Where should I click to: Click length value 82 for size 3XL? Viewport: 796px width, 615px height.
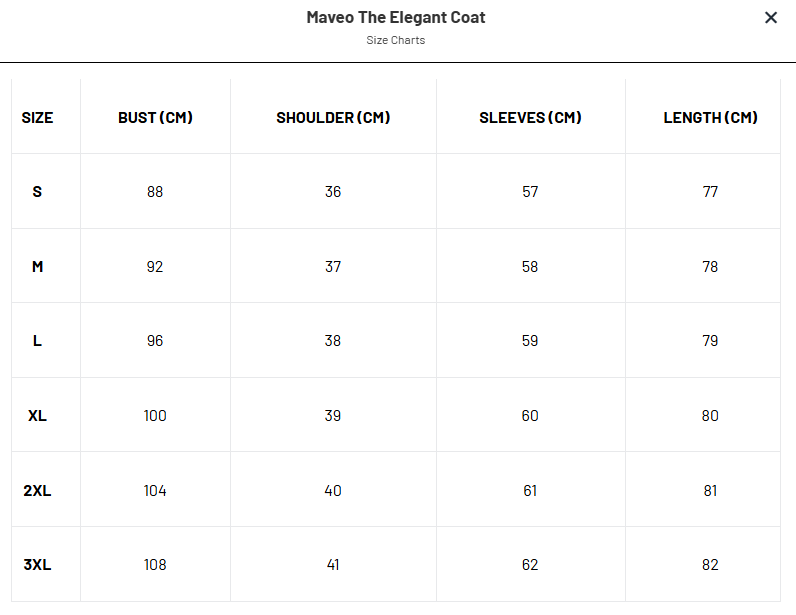coord(710,565)
